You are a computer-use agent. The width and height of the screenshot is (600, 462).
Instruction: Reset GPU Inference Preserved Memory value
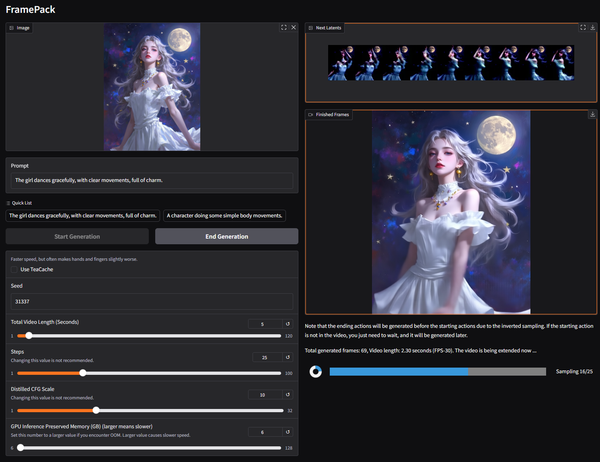pyautogui.click(x=288, y=432)
